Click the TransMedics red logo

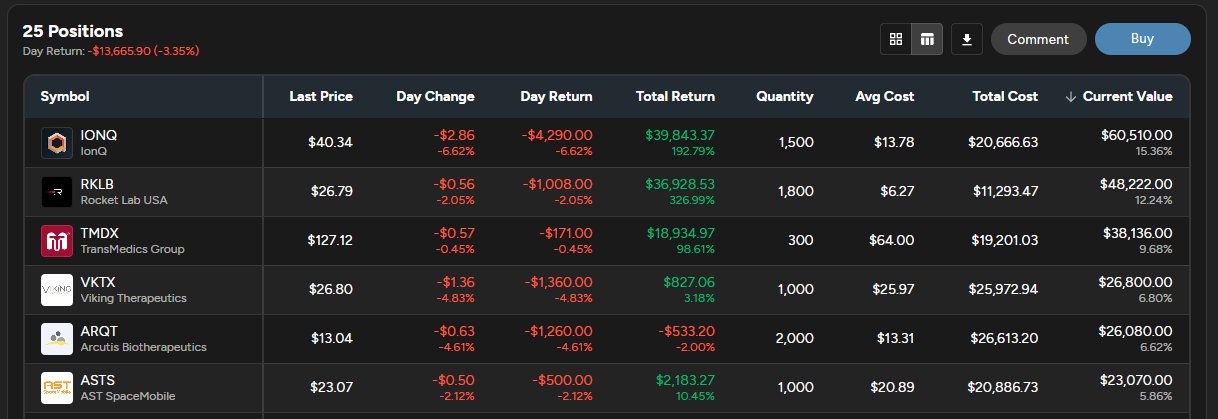coord(56,241)
